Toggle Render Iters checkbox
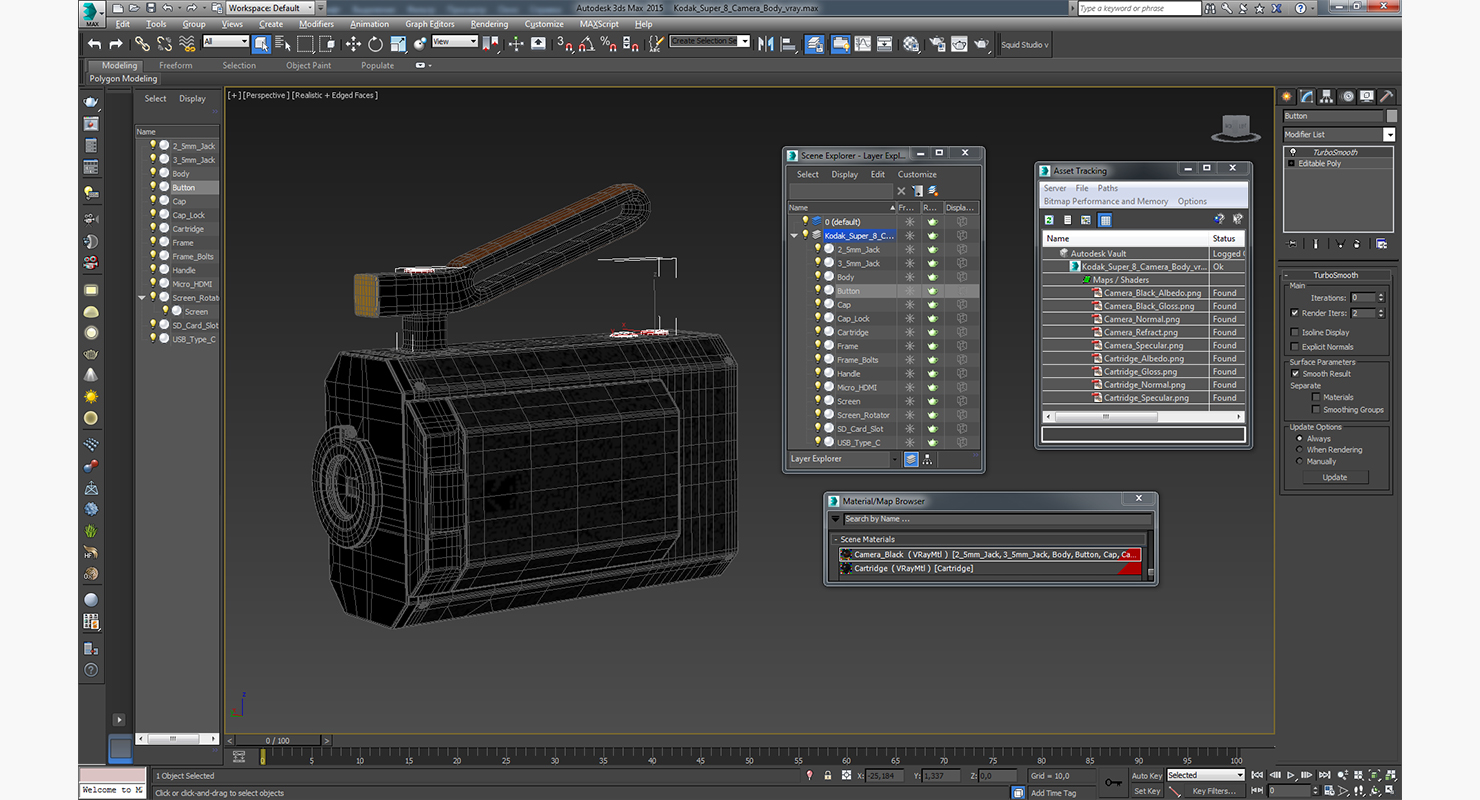1480x800 pixels. (x=1294, y=313)
